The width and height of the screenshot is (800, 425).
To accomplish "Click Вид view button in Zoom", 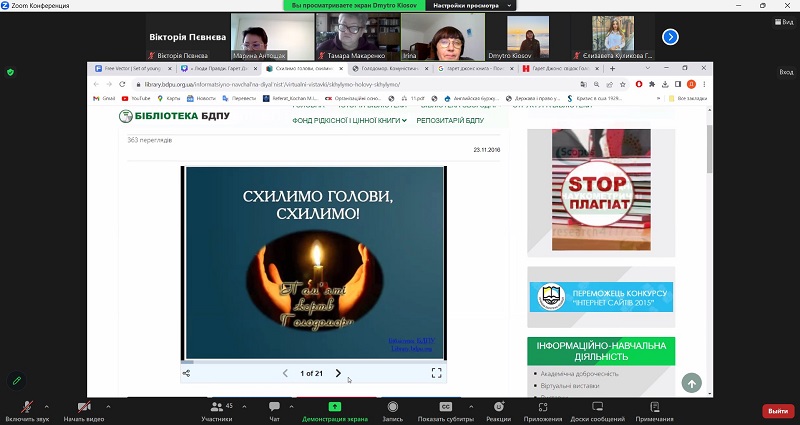I will [785, 22].
